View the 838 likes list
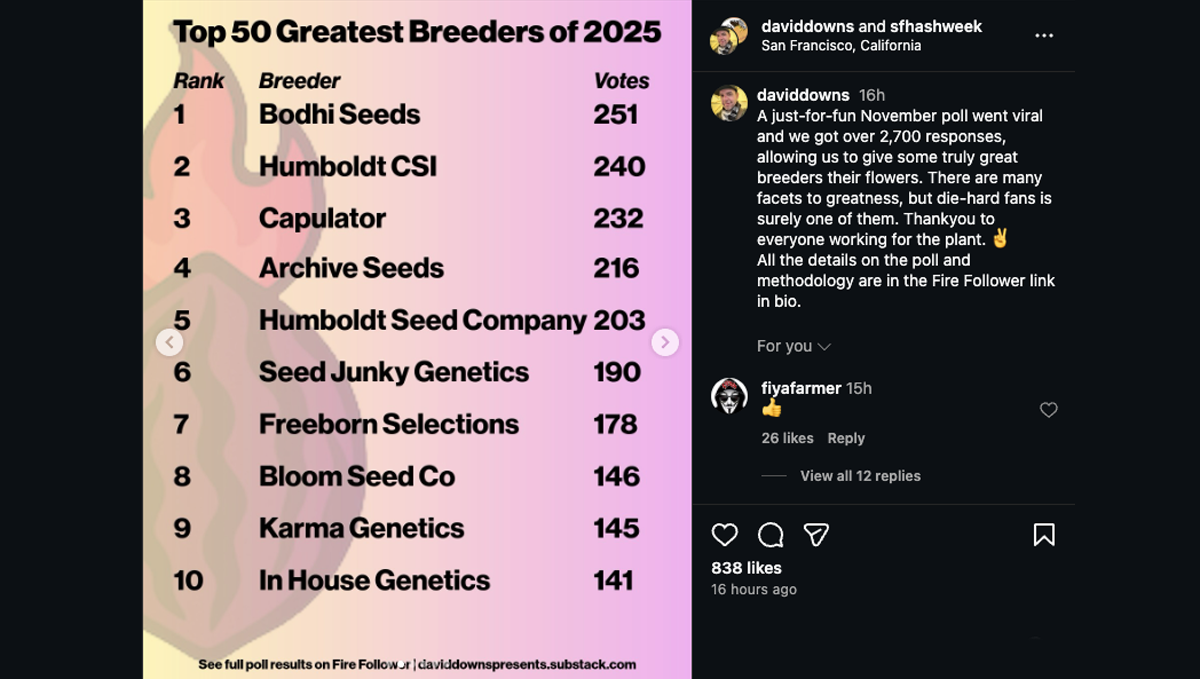Image resolution: width=1200 pixels, height=679 pixels. pyautogui.click(x=746, y=568)
